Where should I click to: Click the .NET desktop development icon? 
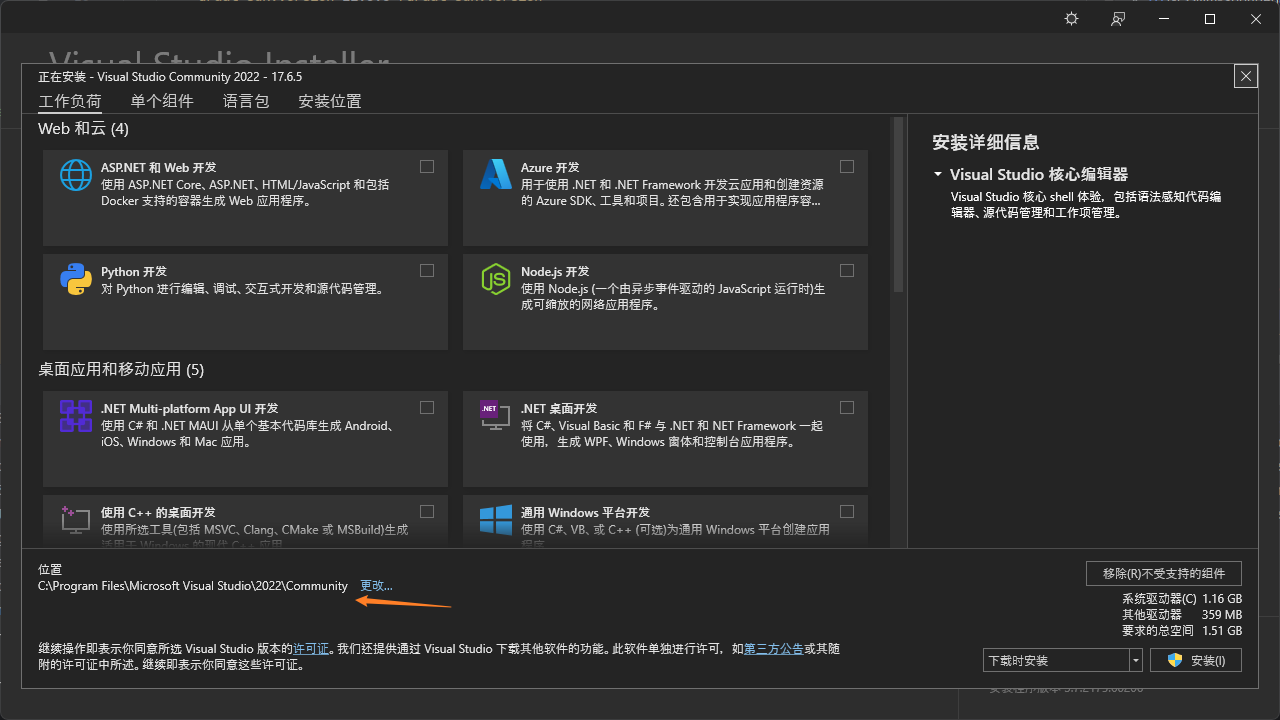coord(496,416)
